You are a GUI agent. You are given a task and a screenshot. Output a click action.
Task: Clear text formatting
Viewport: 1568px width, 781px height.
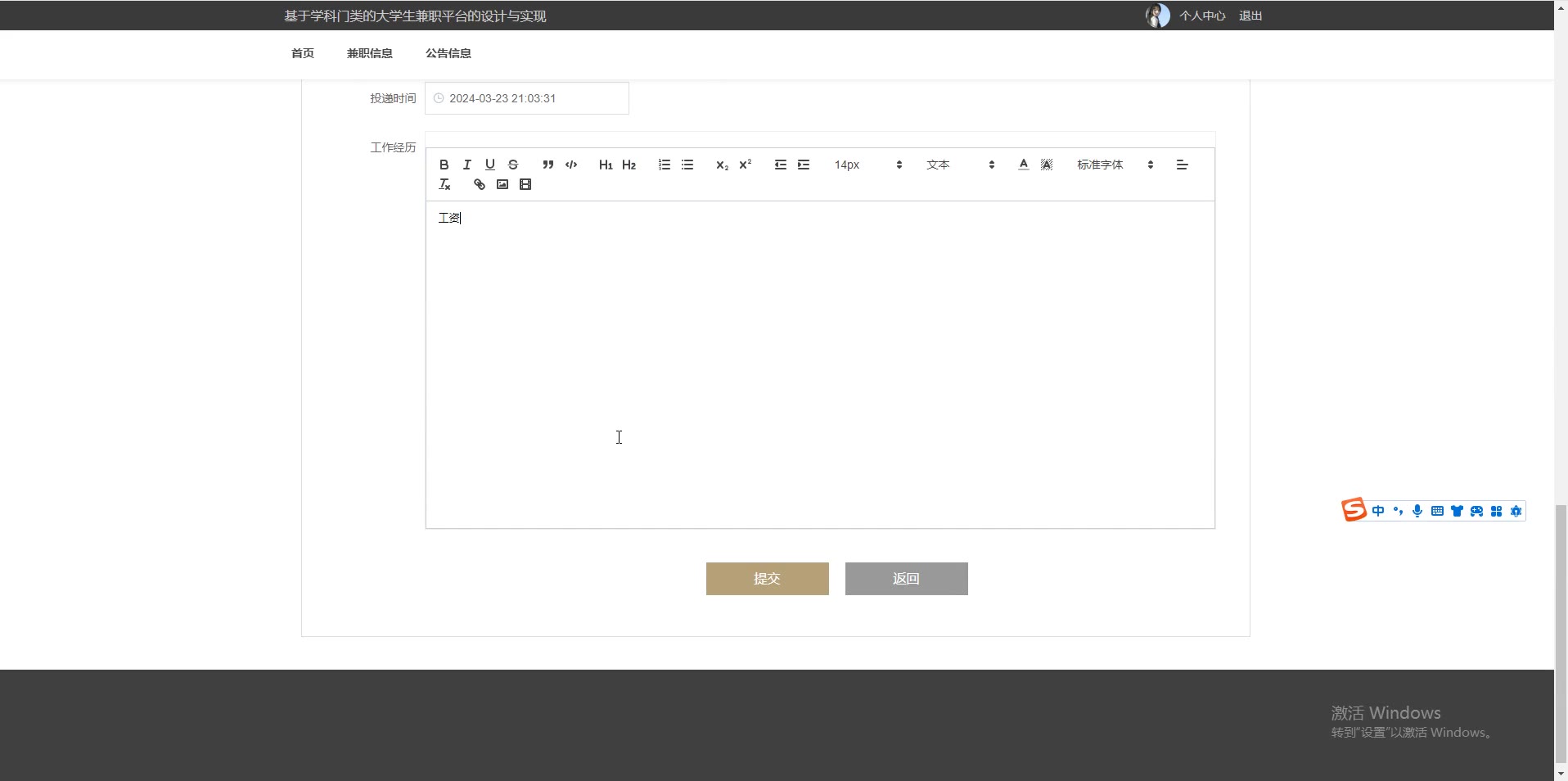pos(444,184)
